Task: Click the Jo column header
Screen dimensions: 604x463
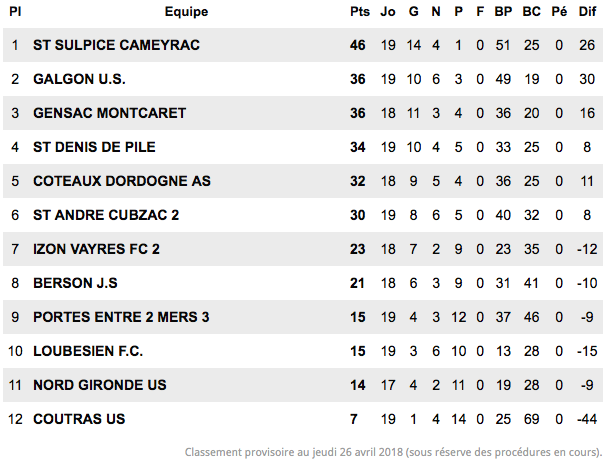Action: click(388, 12)
